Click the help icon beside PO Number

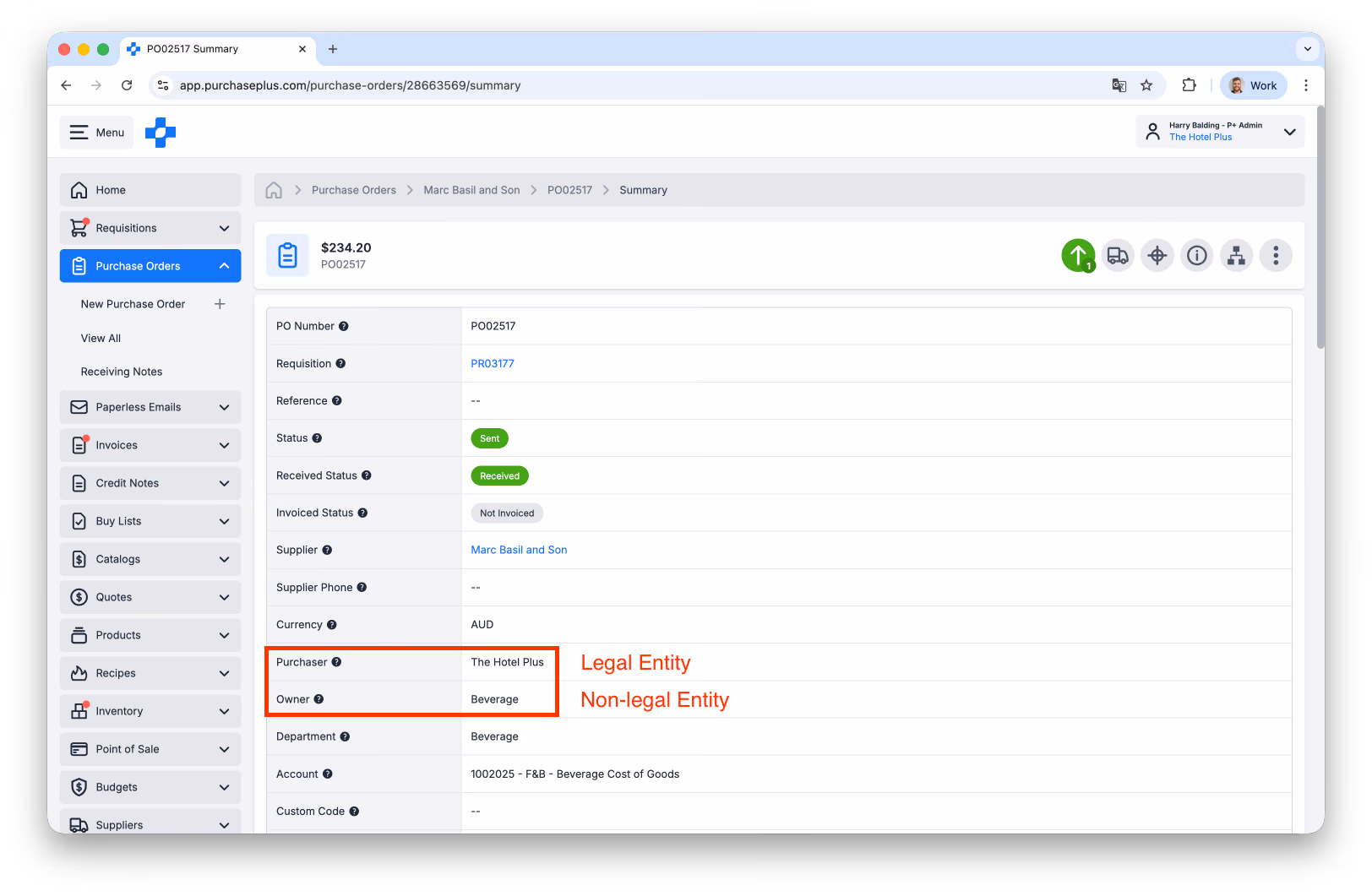tap(344, 326)
